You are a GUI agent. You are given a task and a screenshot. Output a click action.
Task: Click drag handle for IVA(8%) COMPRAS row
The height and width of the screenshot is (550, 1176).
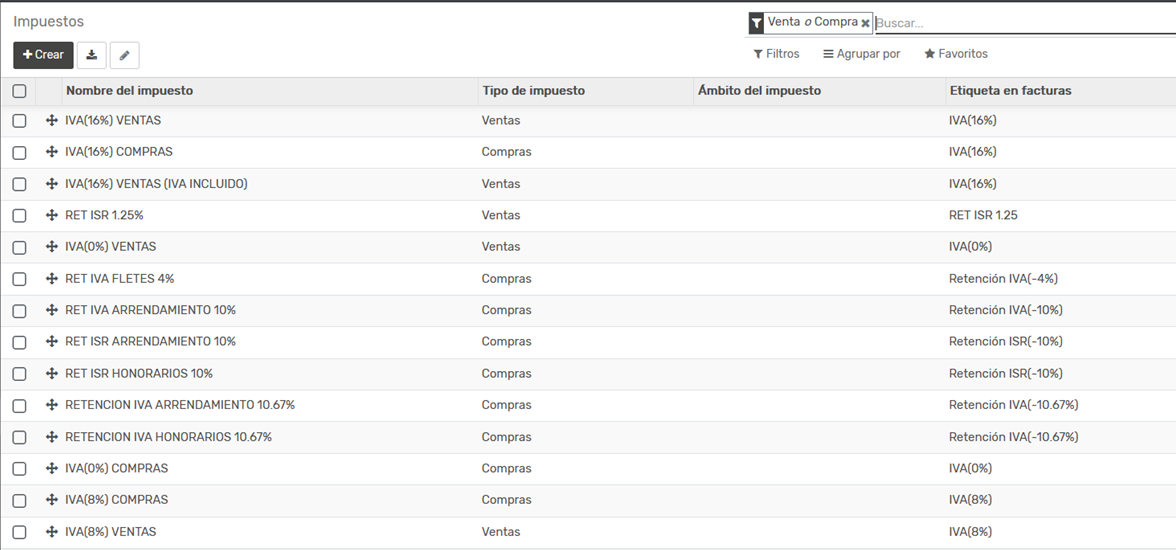tap(52, 500)
